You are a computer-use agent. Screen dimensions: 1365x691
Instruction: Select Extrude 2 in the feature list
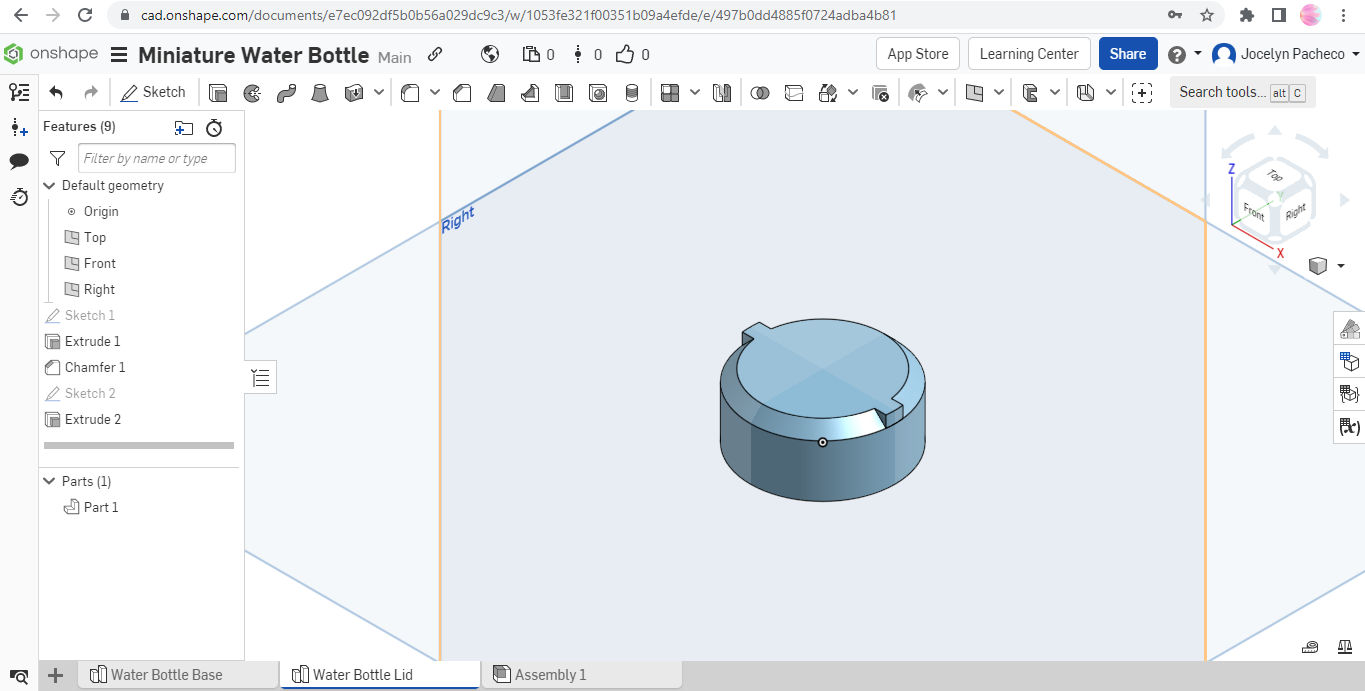click(x=93, y=420)
